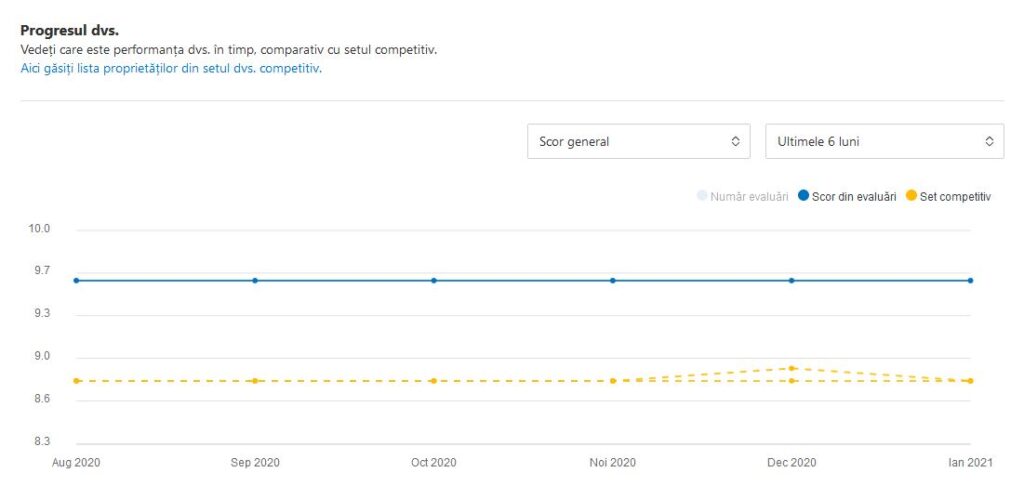Click the blue data point for Aug 2020

[x=76, y=281]
